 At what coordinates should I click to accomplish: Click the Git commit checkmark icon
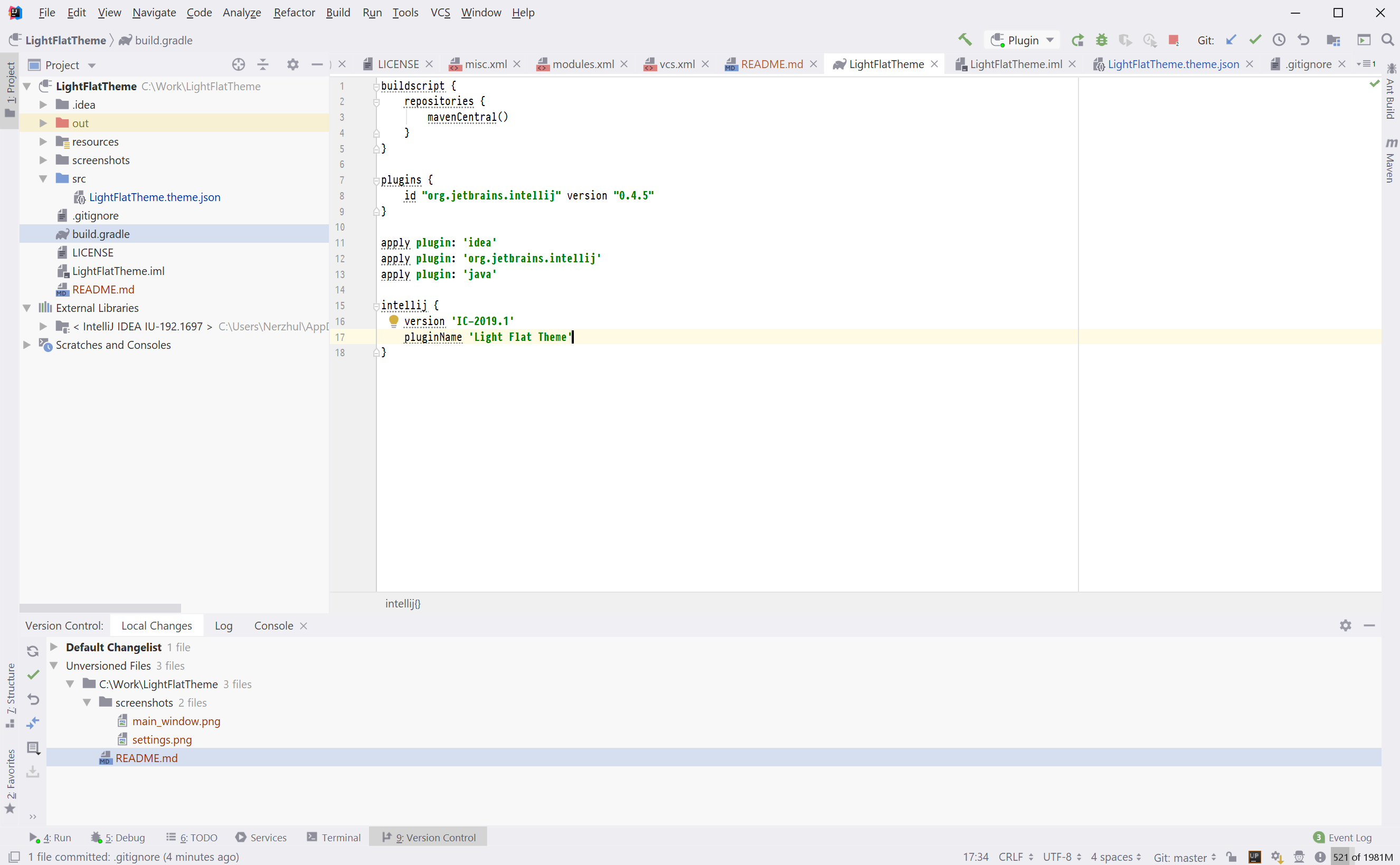pyautogui.click(x=1255, y=40)
